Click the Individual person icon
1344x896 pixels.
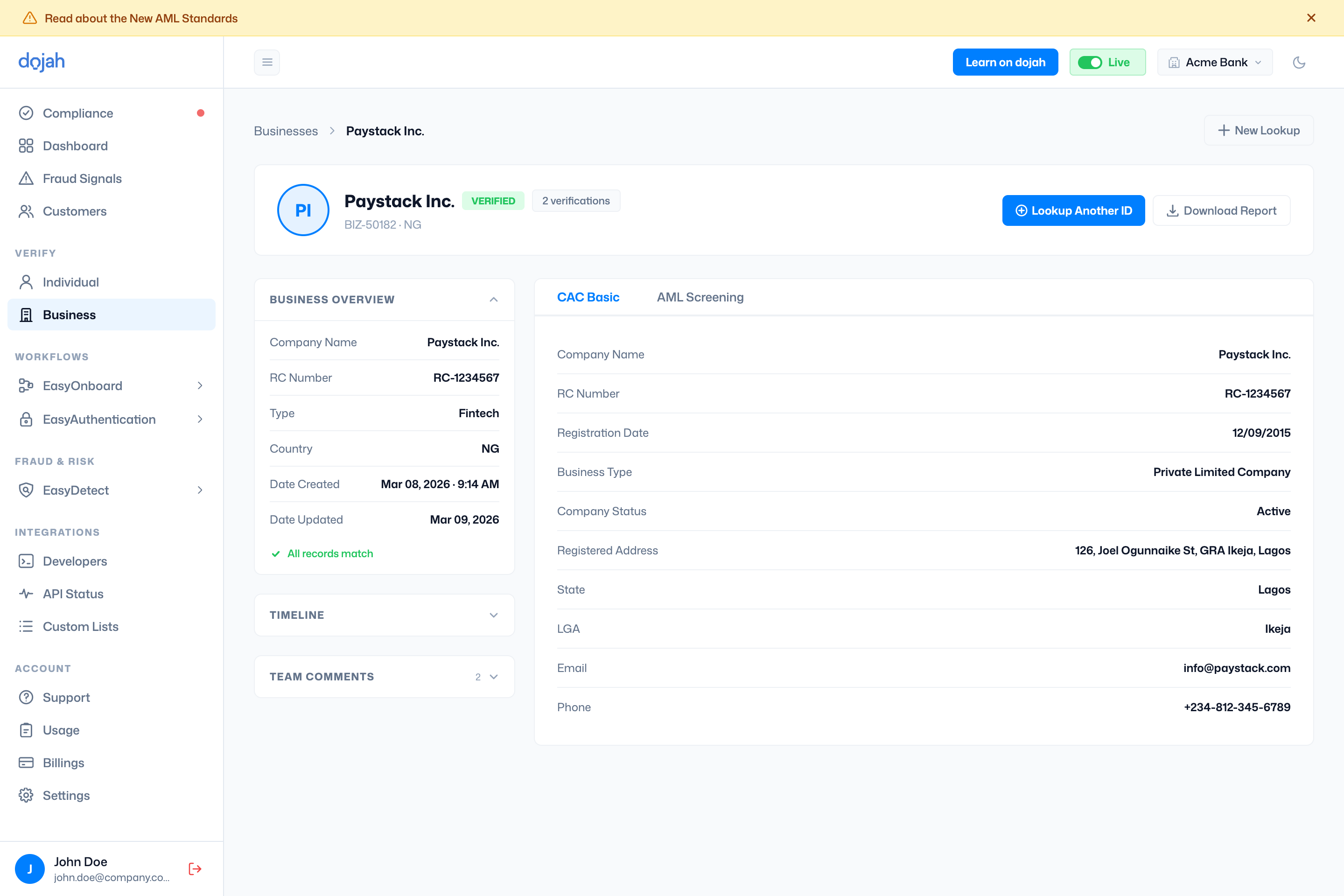point(26,282)
